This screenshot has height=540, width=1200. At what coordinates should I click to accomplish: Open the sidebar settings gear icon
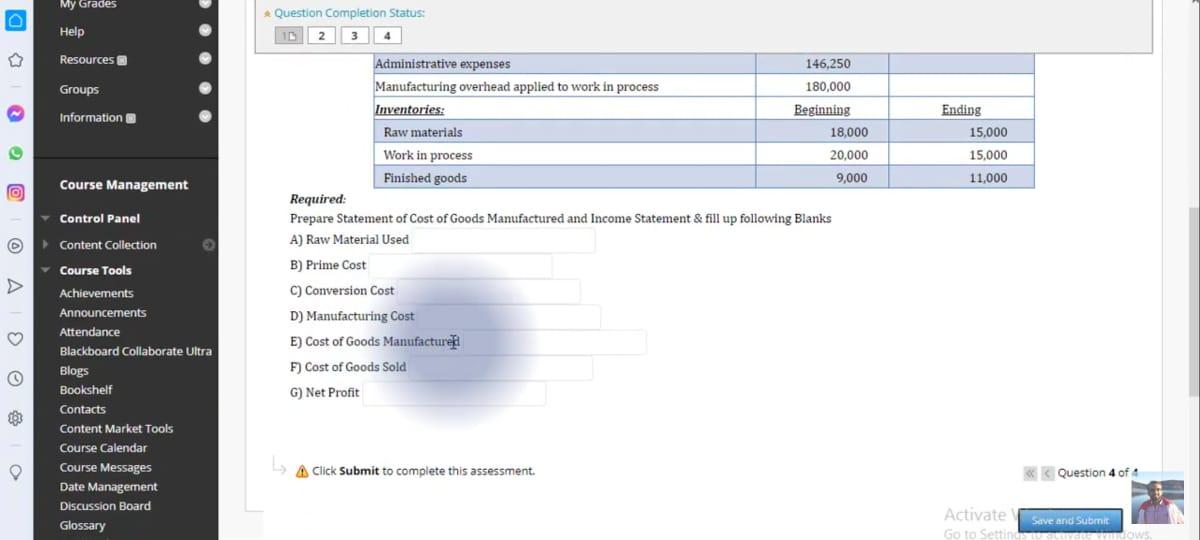[x=15, y=420]
